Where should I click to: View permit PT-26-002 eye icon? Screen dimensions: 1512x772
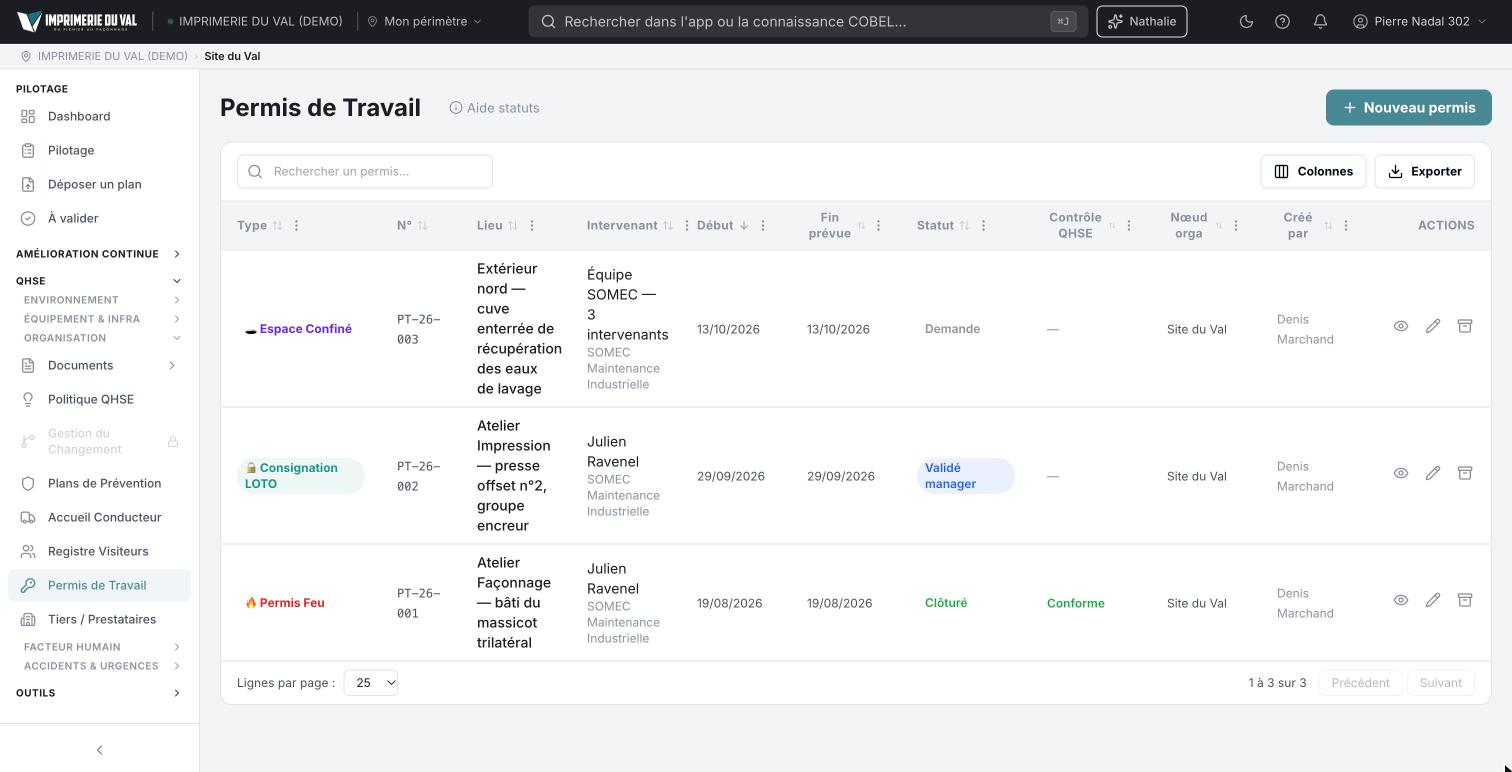click(1401, 473)
